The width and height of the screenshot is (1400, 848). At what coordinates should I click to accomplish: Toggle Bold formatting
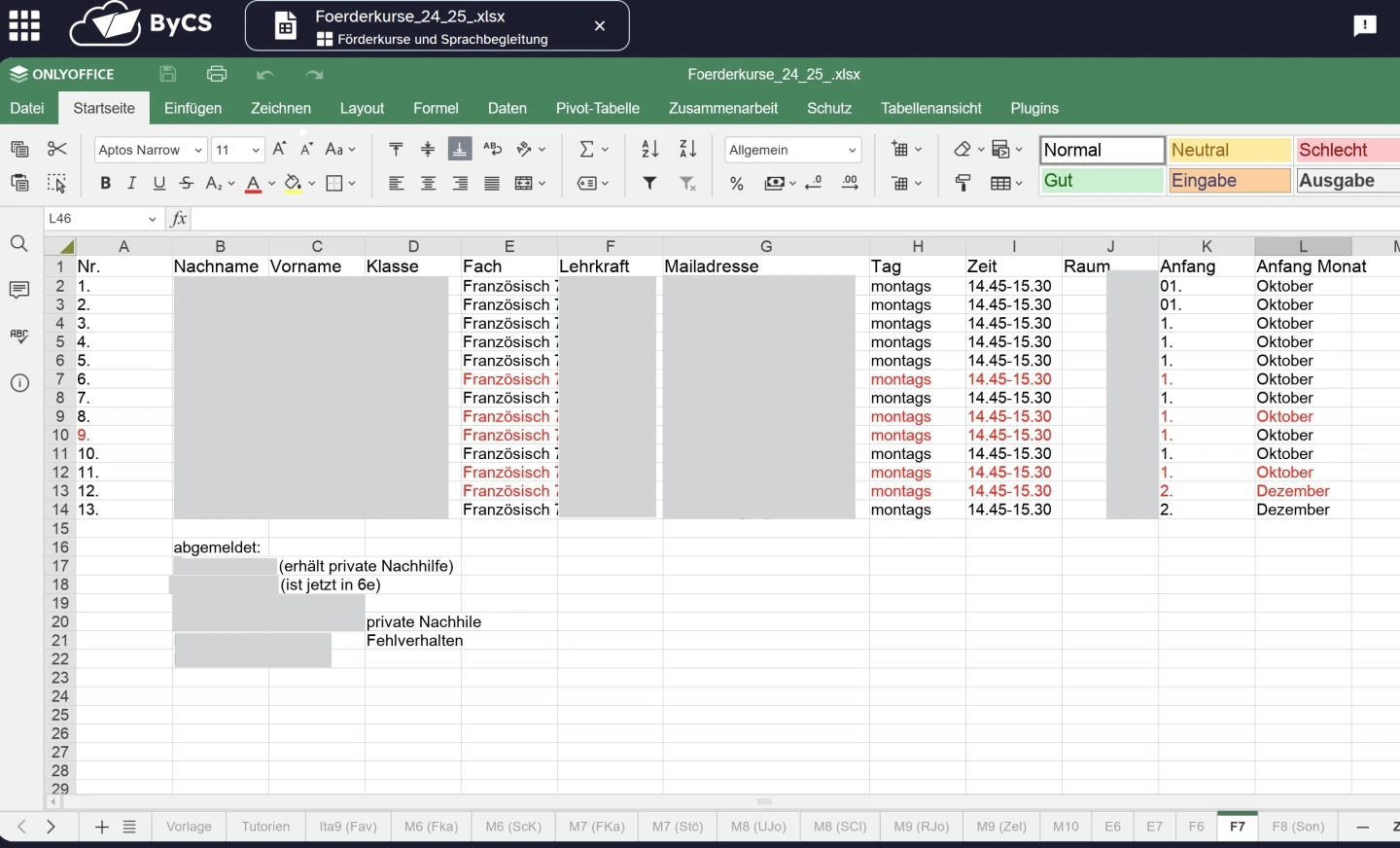click(105, 184)
